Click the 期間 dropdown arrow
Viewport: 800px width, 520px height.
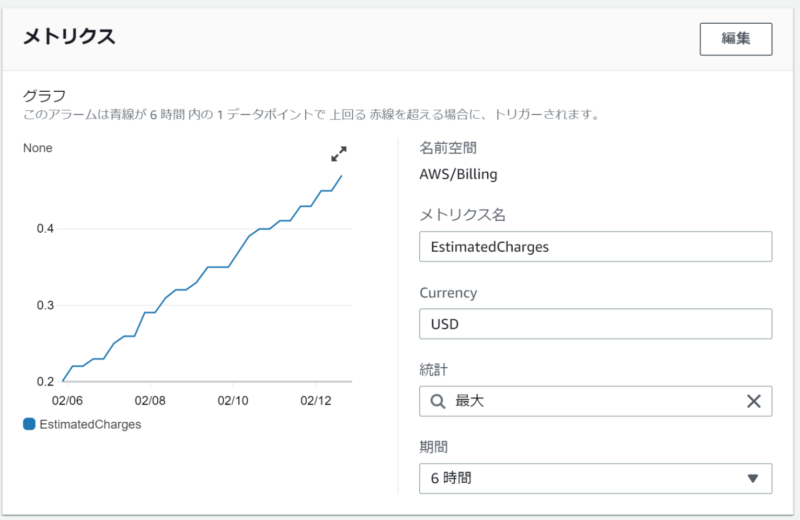click(753, 478)
